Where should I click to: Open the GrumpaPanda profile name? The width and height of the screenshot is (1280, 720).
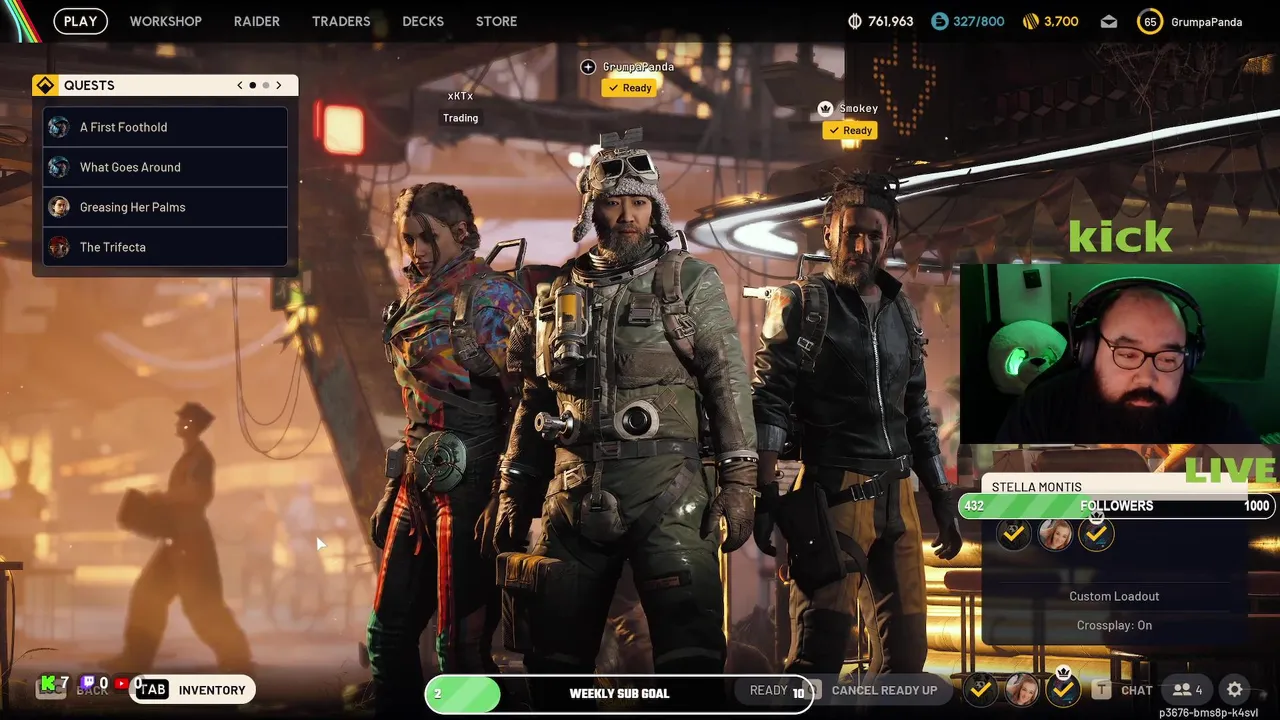[x=1206, y=21]
